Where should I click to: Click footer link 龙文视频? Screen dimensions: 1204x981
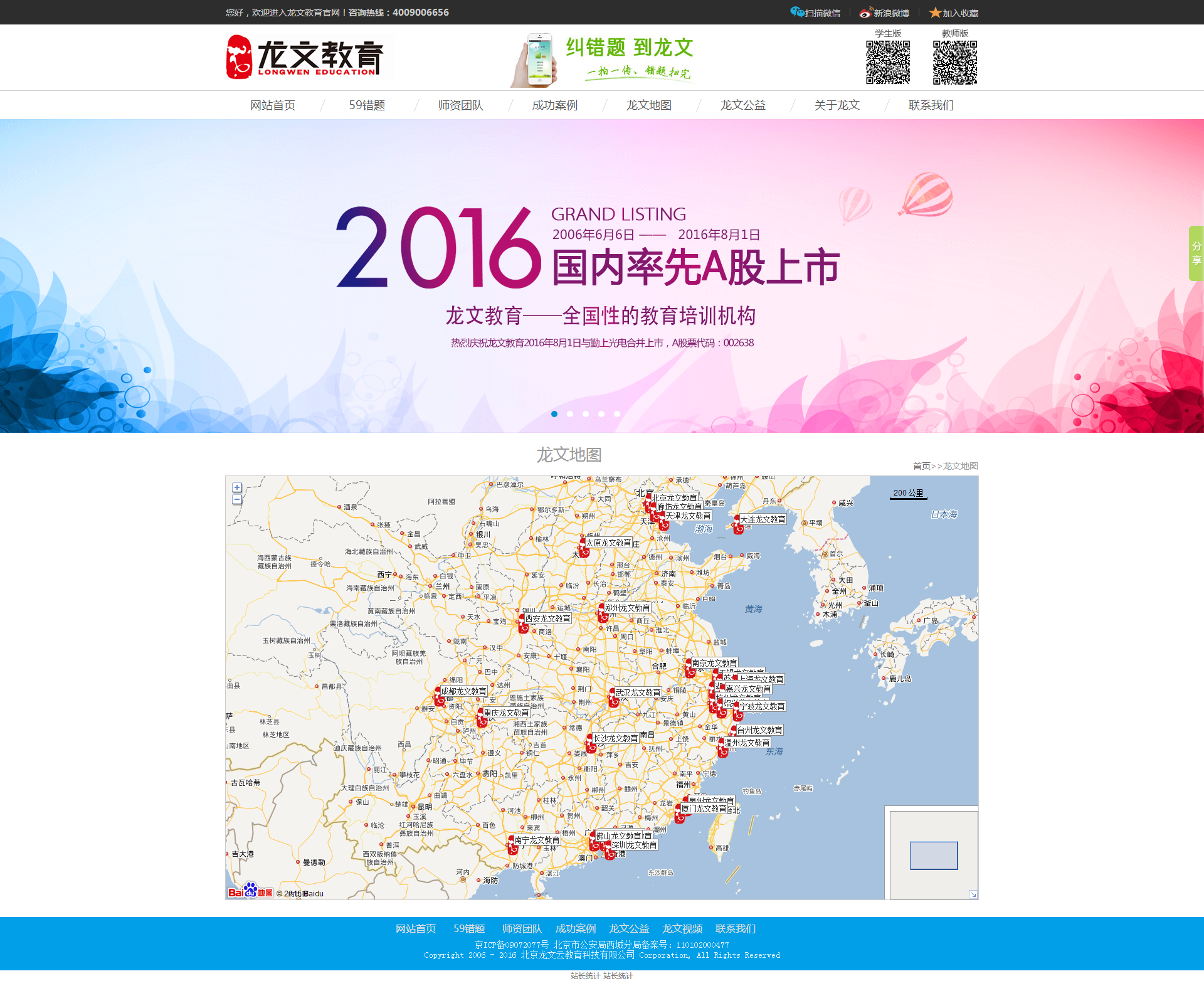click(682, 929)
